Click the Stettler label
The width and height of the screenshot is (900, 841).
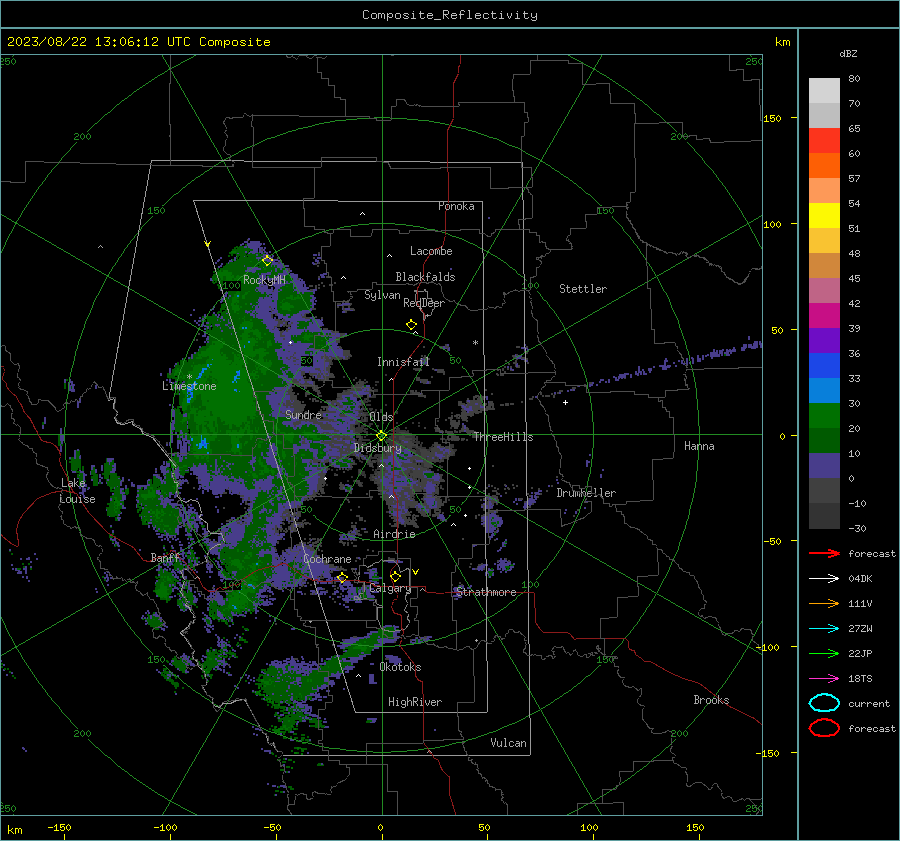(583, 289)
